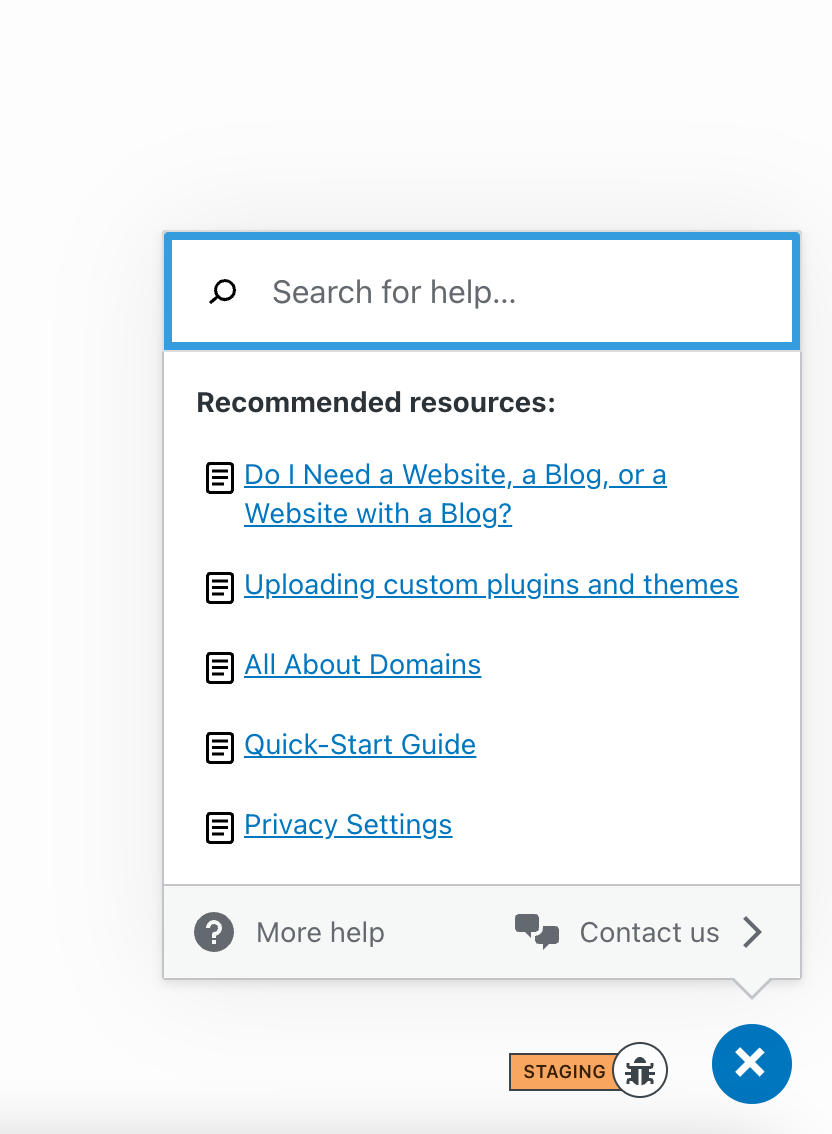Click the document icon beside Do I Need a Website
This screenshot has width=832, height=1134.
pos(220,478)
